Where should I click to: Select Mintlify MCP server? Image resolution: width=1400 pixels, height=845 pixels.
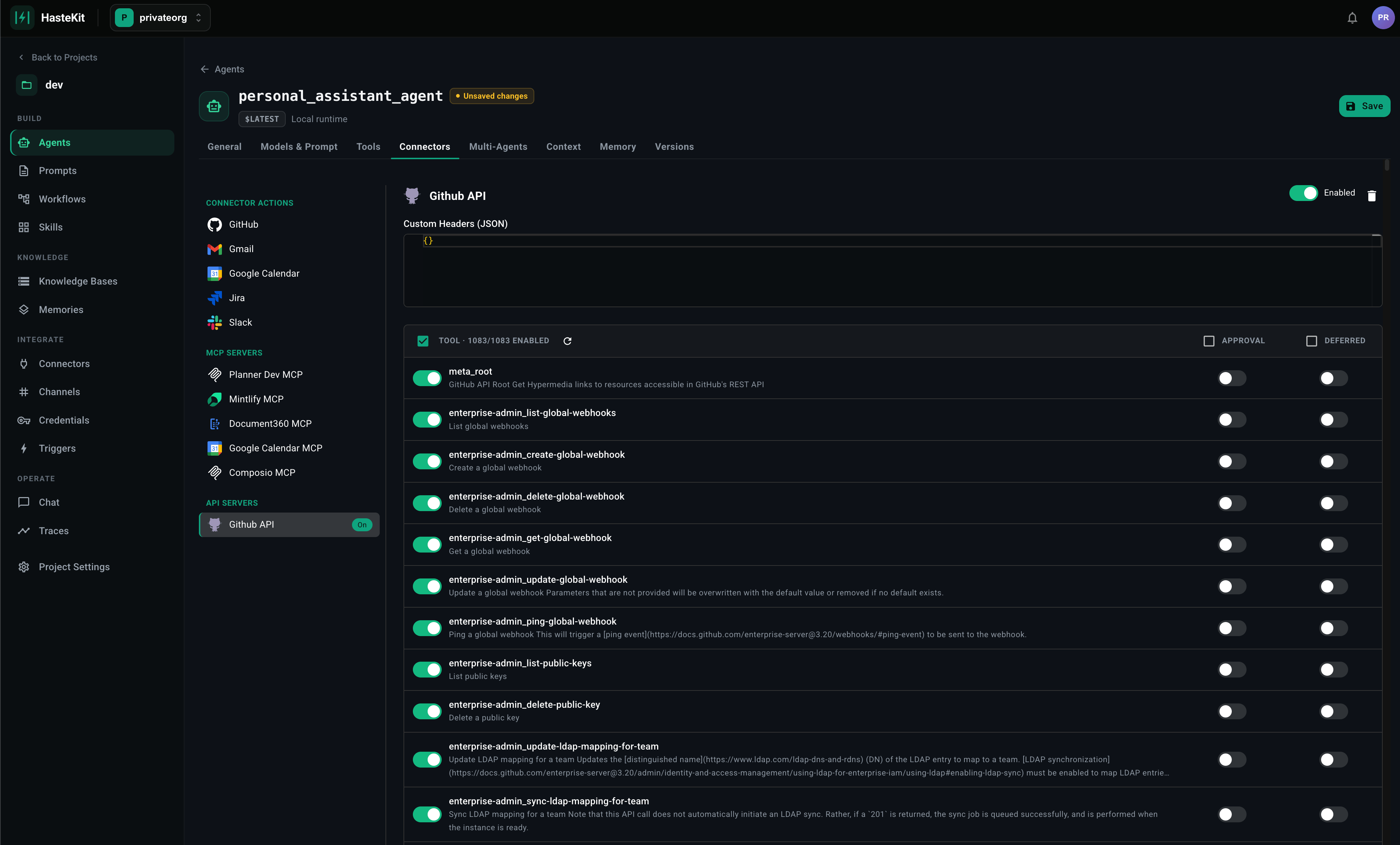[x=289, y=399]
